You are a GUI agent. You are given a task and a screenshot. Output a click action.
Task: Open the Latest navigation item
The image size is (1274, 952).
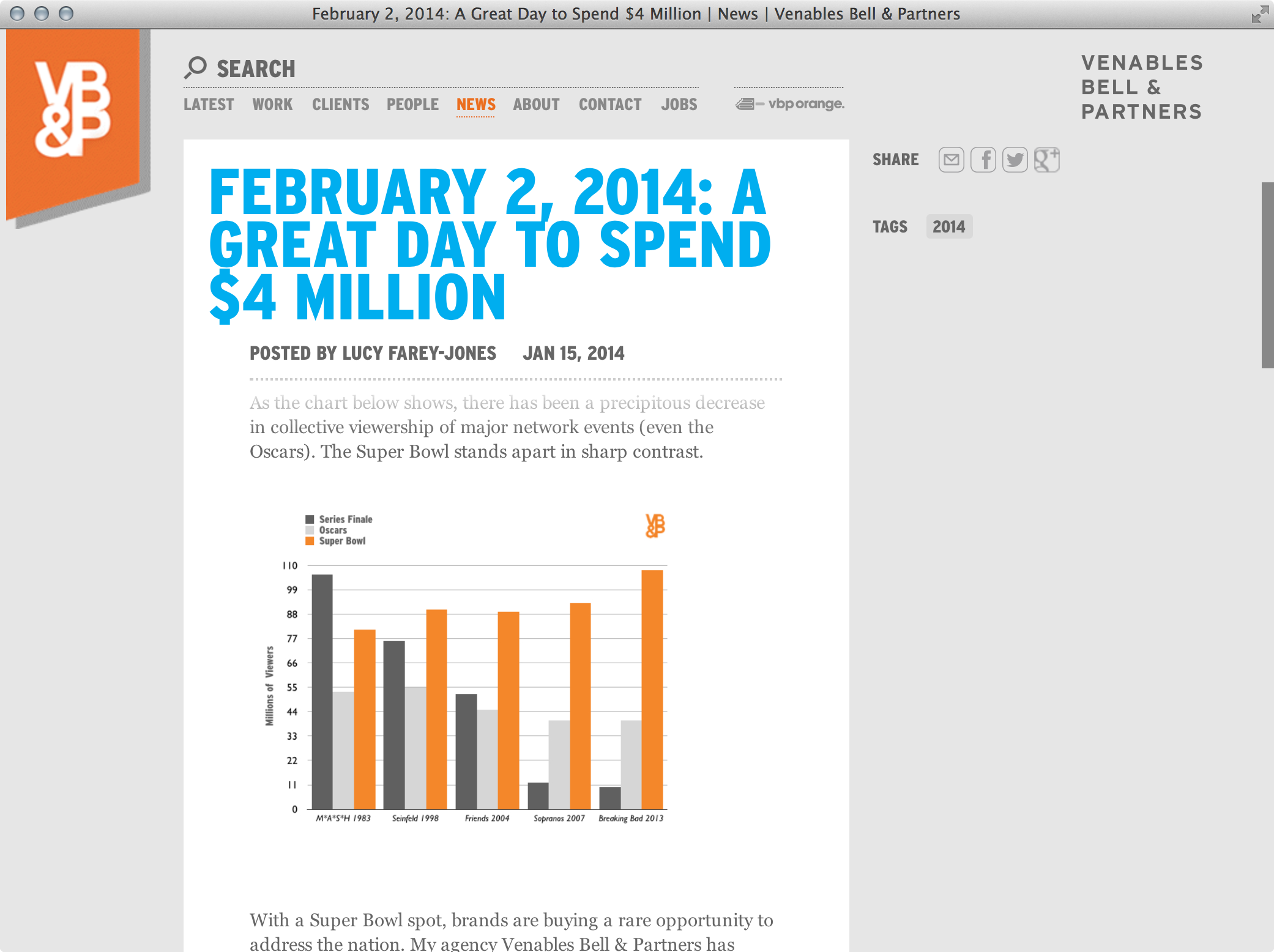(209, 105)
